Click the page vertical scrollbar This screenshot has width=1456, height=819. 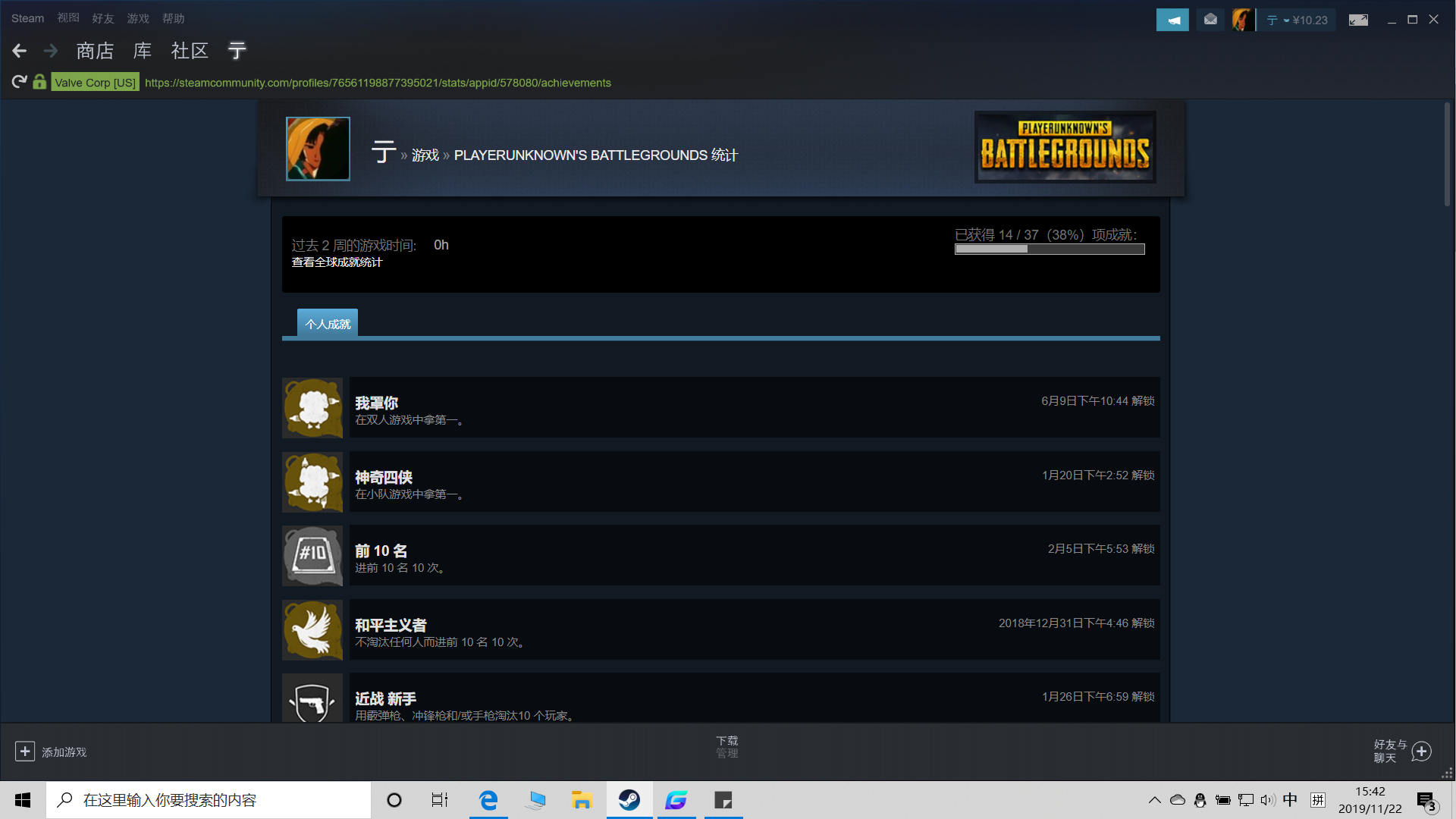[x=1447, y=154]
